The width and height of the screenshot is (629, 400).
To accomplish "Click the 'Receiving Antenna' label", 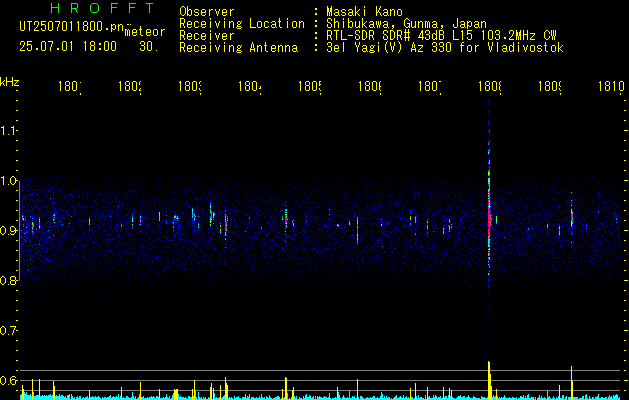I will 239,48.
